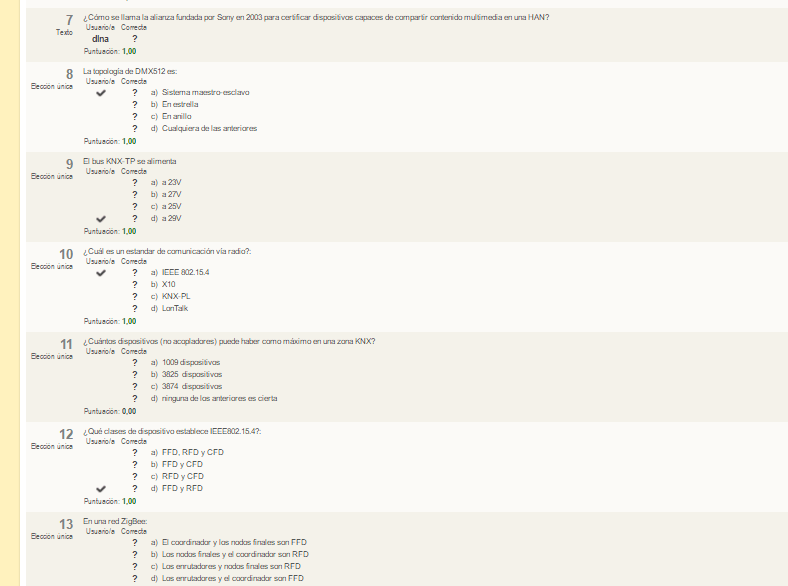
Task: Click the answer text '3874 dispositivos'
Action: coord(192,386)
